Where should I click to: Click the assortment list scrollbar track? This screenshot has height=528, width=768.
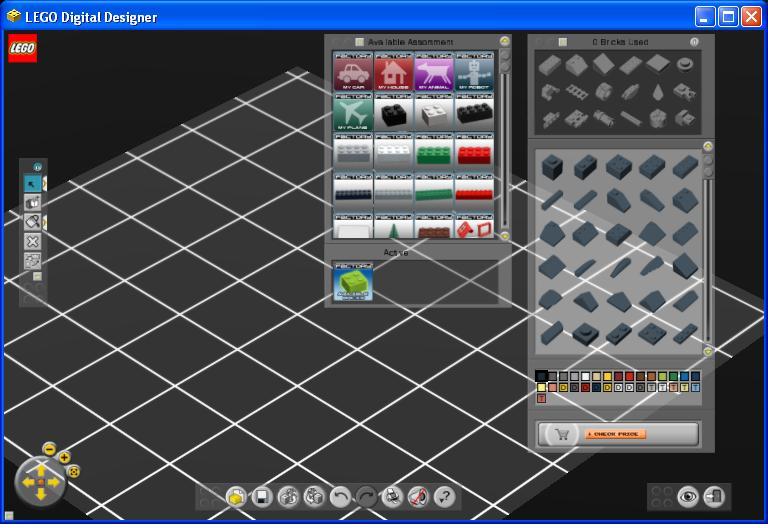click(504, 152)
